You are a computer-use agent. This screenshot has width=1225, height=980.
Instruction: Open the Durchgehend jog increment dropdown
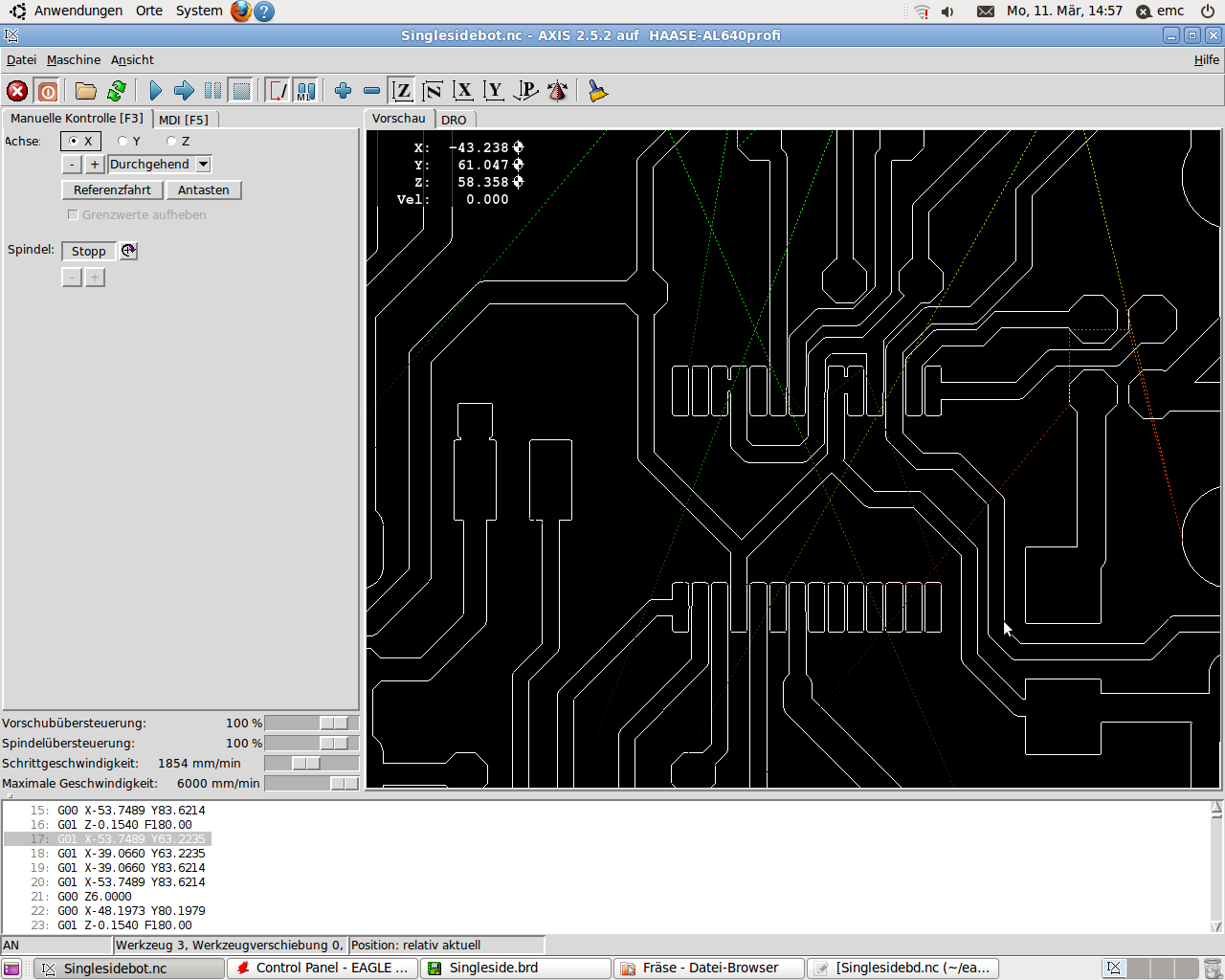[203, 165]
